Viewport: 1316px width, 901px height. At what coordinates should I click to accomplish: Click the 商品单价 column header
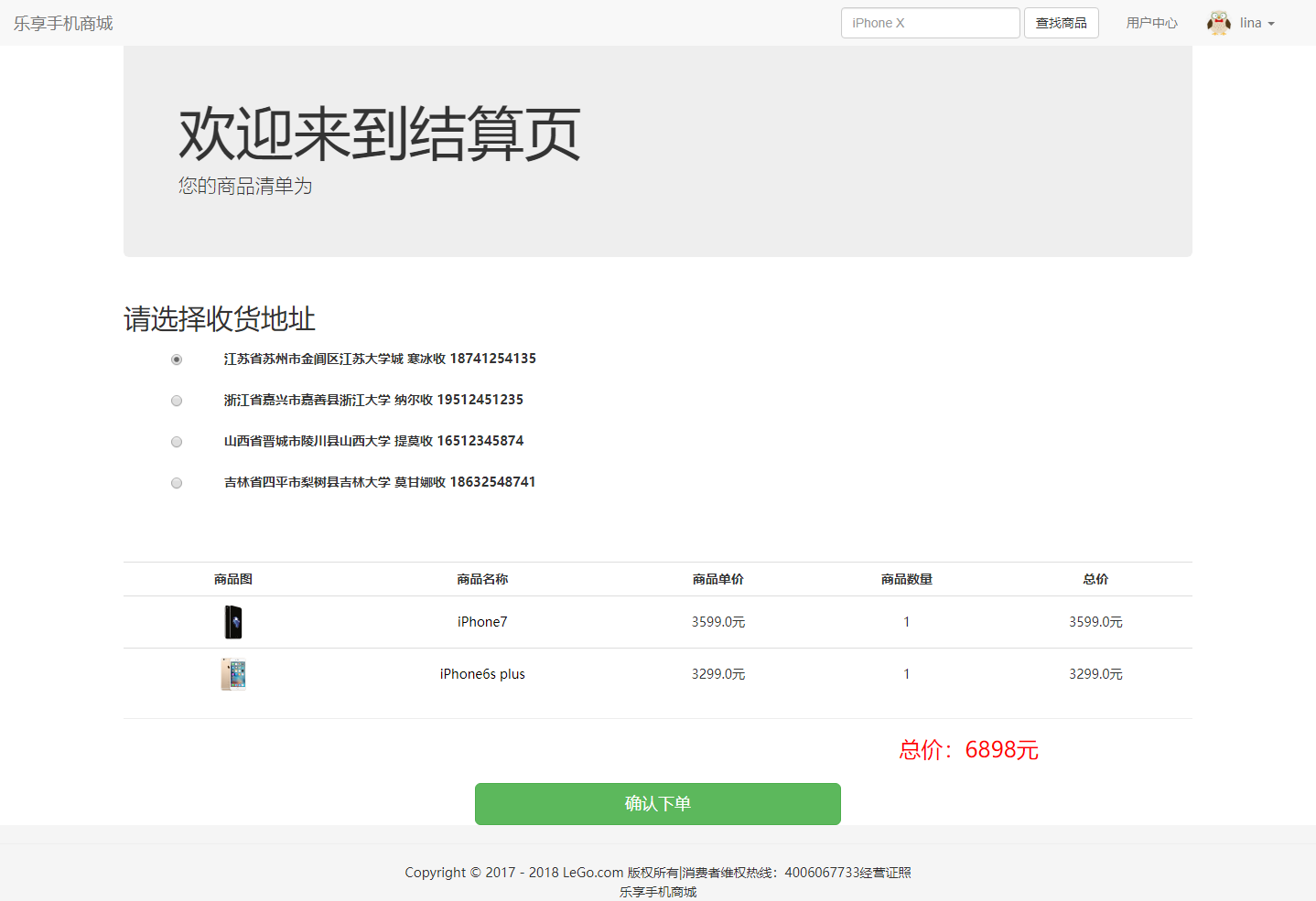718,579
